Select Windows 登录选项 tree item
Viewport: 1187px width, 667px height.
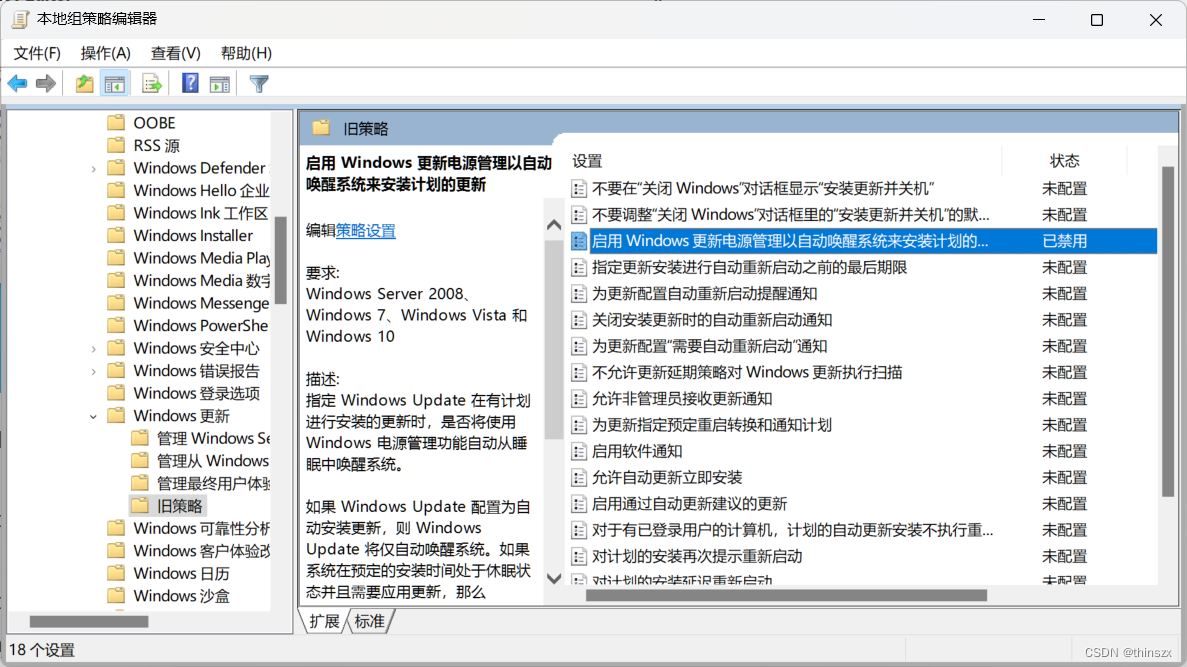[196, 393]
